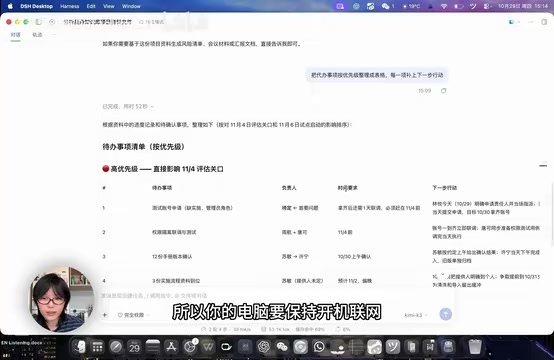Open the Window menu
554x360 pixels.
tap(131, 6)
